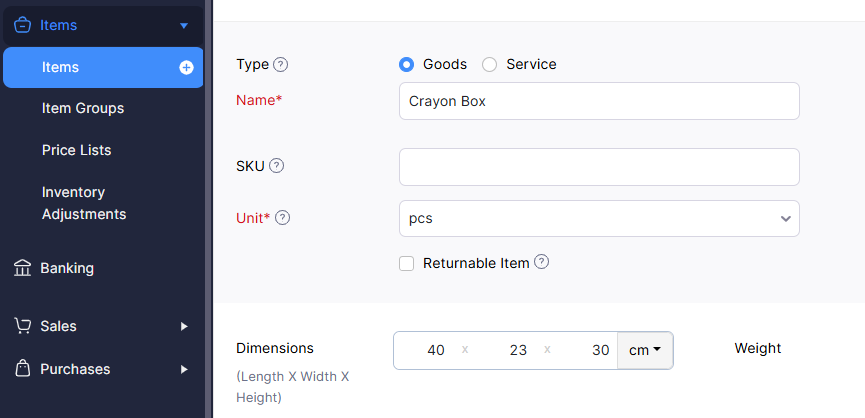Click the Items basket icon in sidebar
Viewport: 865px width, 418px height.
click(x=22, y=25)
